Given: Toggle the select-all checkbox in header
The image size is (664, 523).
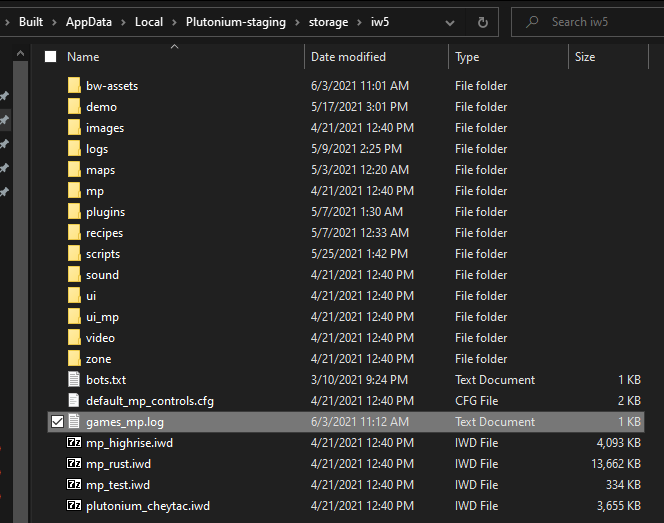Looking at the screenshot, I should 51,57.
